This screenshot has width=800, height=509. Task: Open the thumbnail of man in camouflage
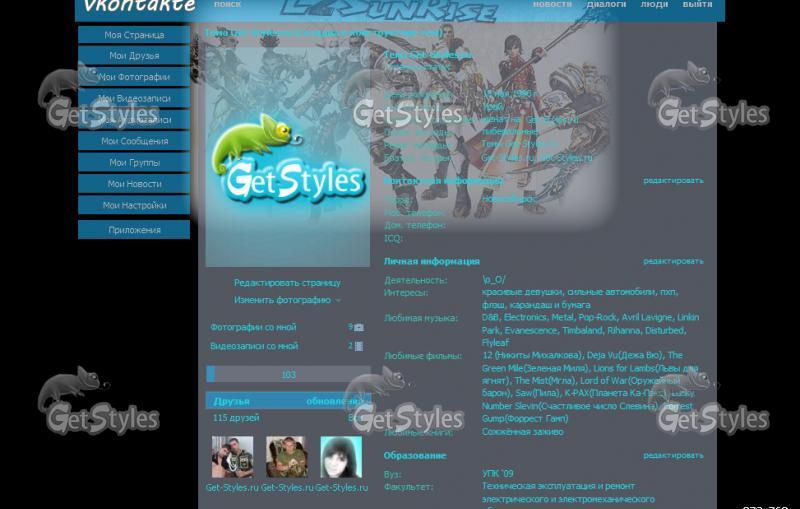[287, 456]
